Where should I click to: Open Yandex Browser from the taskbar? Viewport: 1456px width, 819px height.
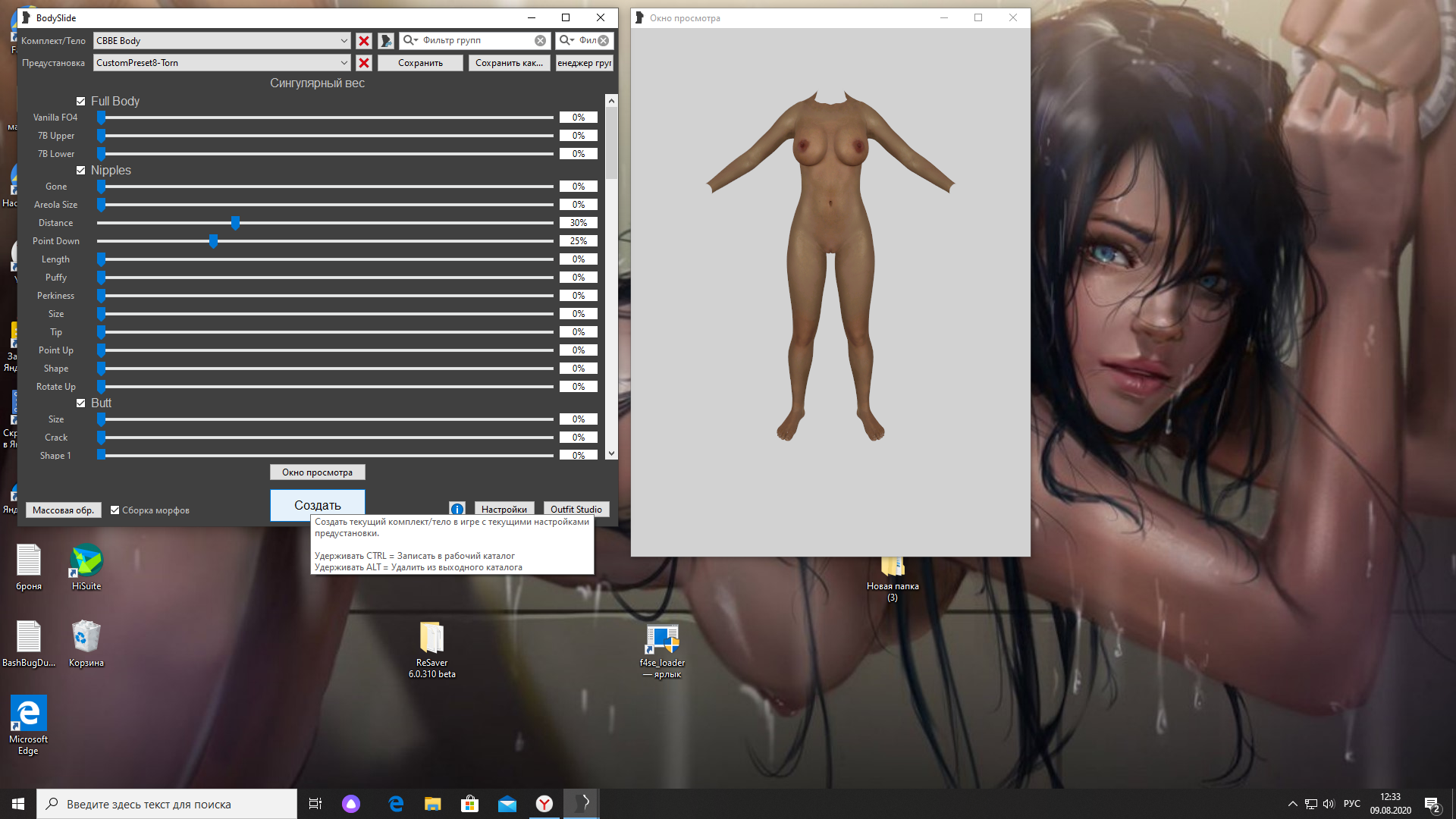coord(544,804)
